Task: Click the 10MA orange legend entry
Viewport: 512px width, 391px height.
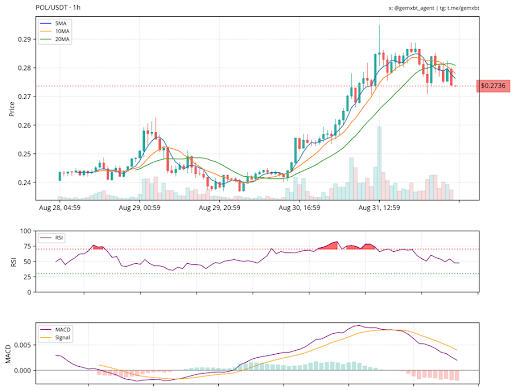Action: coord(55,31)
